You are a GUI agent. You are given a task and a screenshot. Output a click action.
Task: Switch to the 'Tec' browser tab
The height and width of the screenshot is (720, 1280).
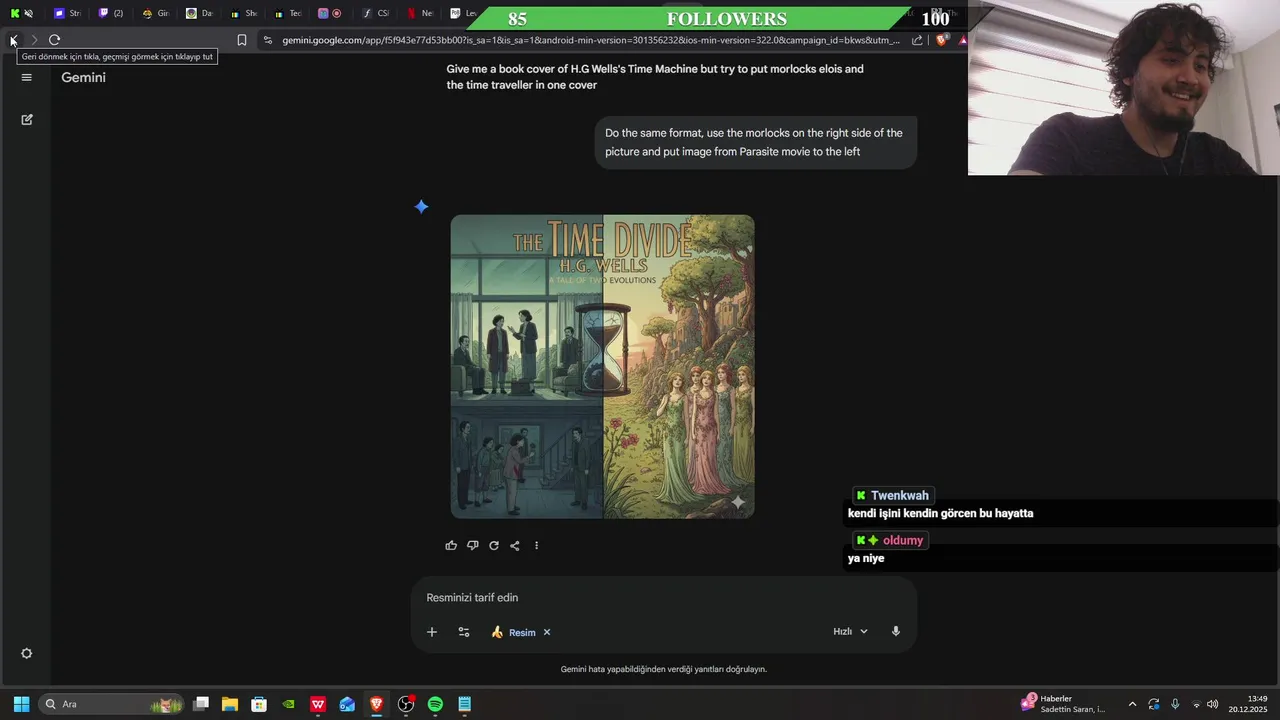click(287, 13)
